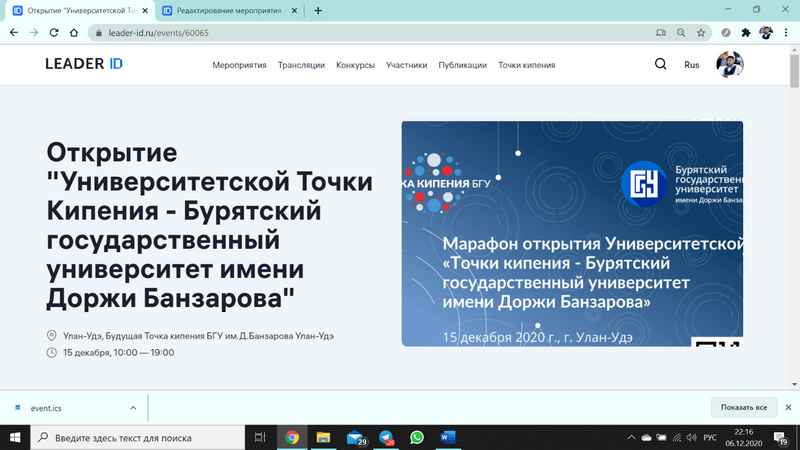Open the new tab plus button
Screen dimensions: 800x450
tap(318, 10)
